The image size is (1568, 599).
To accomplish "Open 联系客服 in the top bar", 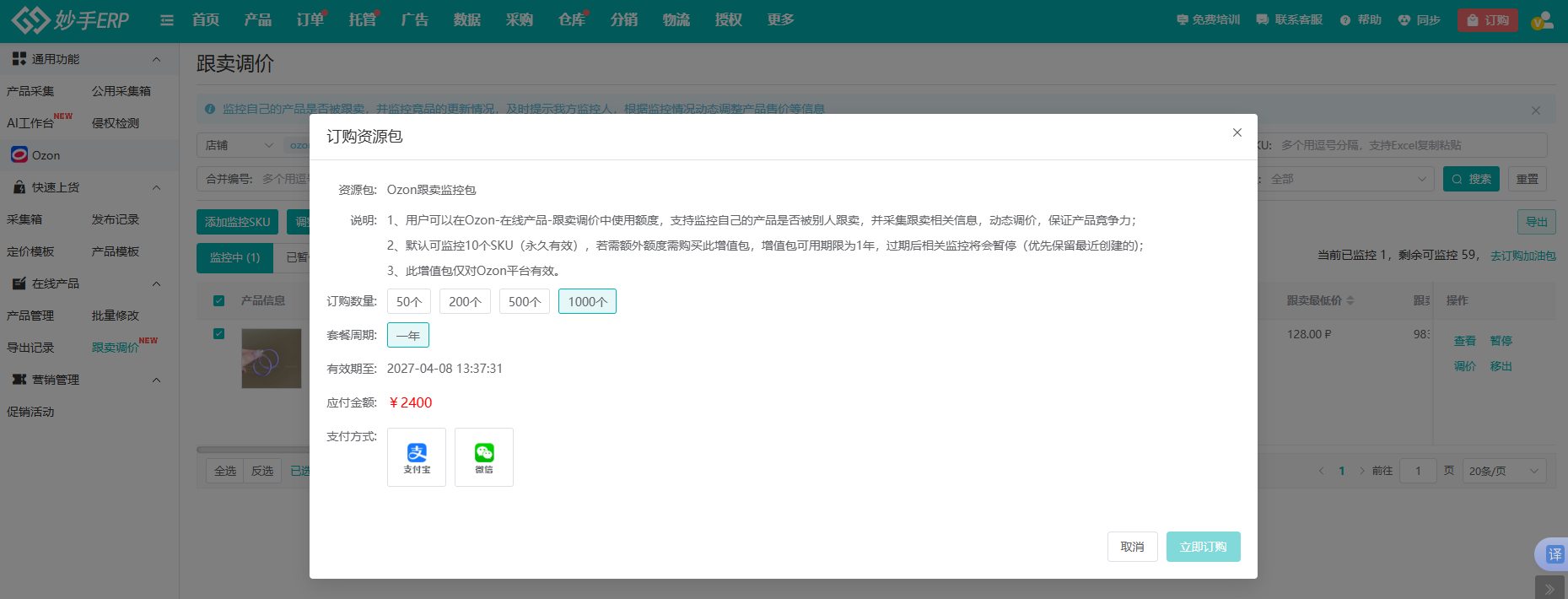I will pos(1289,19).
